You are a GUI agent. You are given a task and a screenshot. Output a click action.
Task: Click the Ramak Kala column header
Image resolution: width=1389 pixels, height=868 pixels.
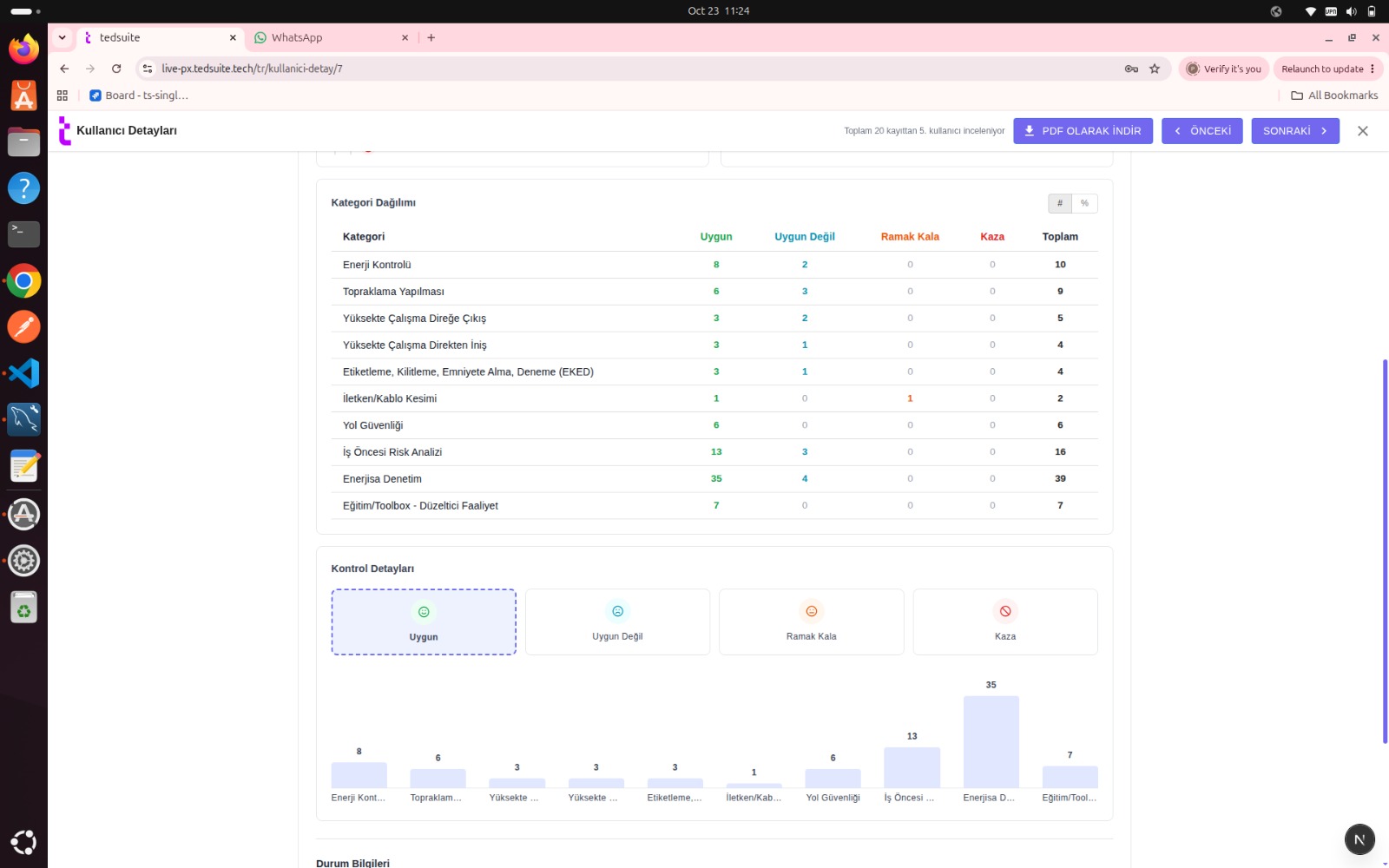coord(910,237)
